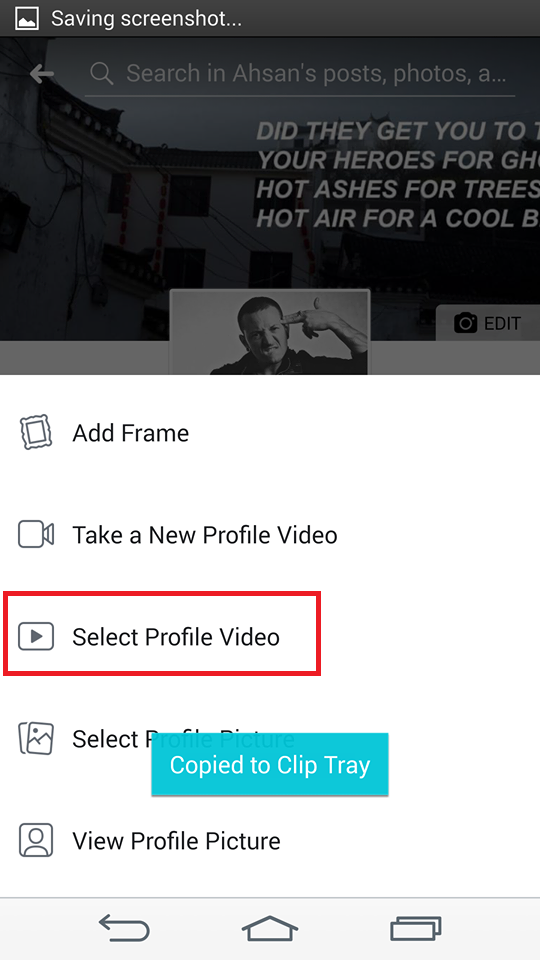Choose Take a New Profile Video
This screenshot has height=960, width=540.
click(x=270, y=534)
